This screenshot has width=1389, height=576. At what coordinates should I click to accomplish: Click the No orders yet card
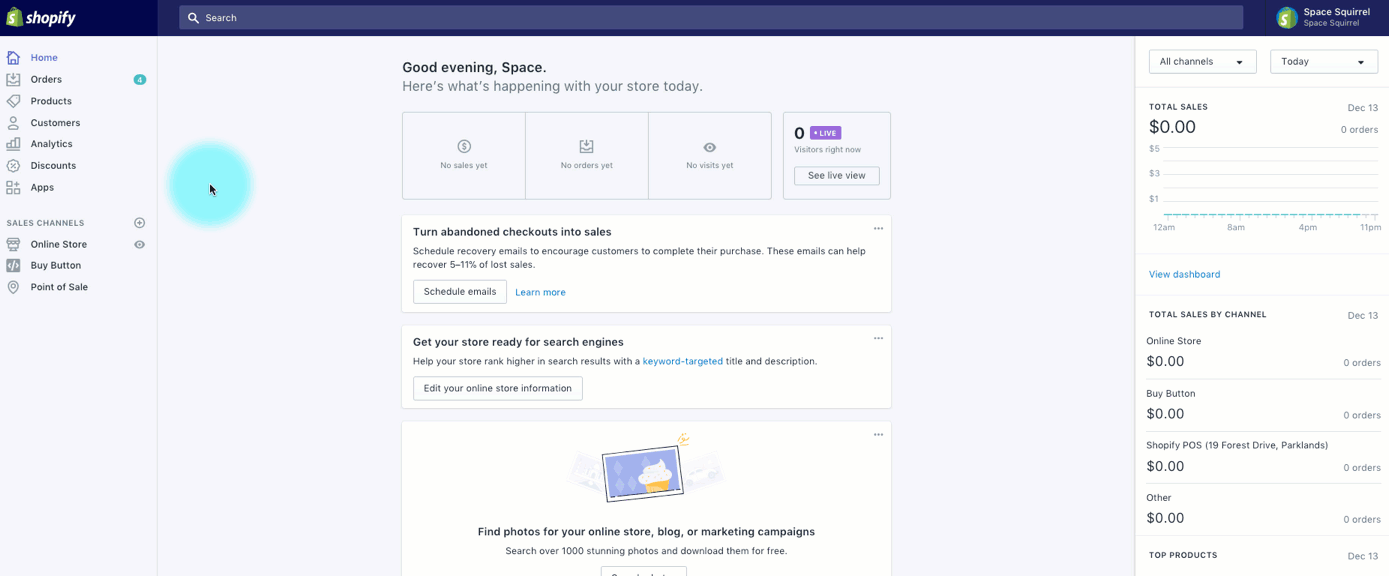587,156
